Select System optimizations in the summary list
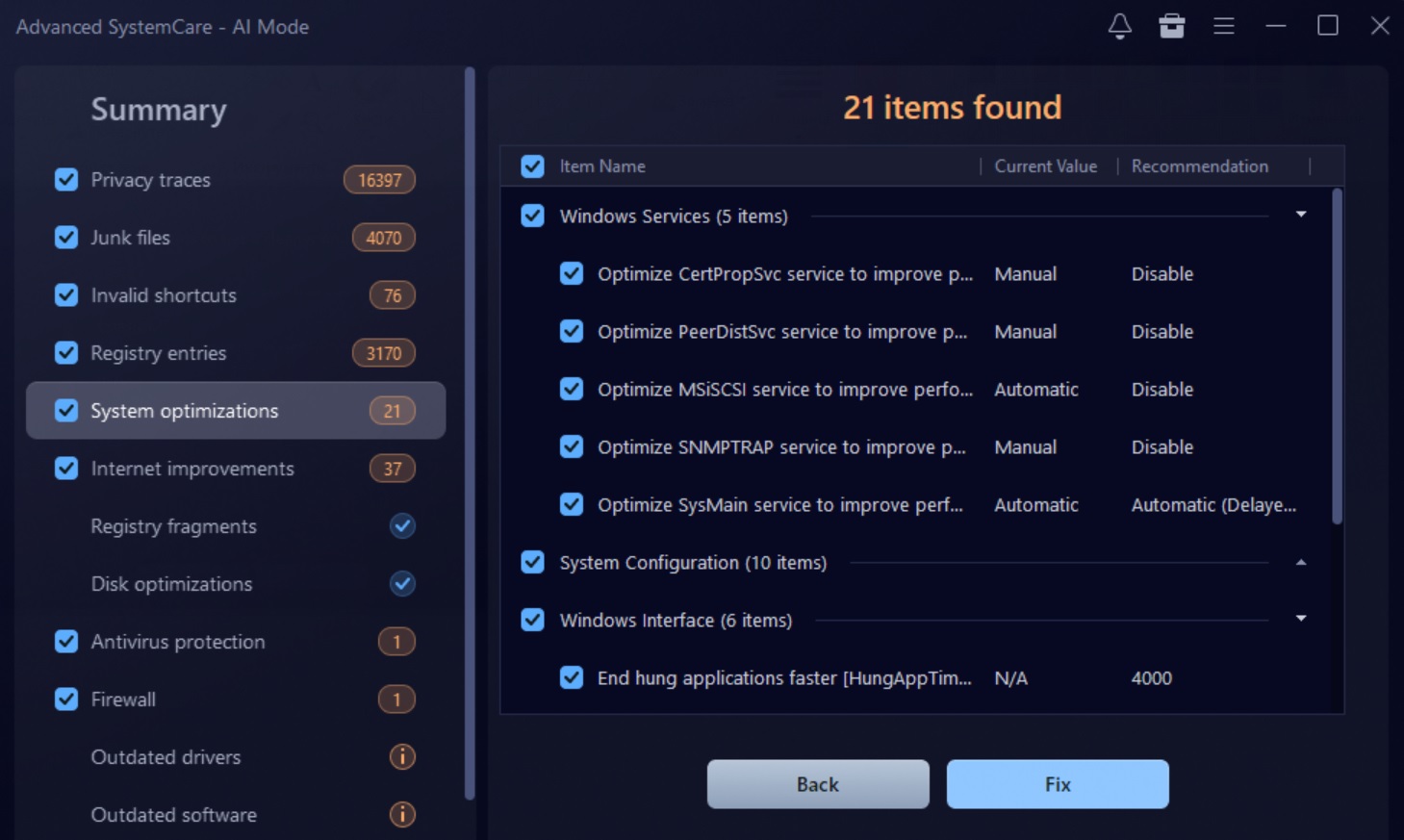This screenshot has height=840, width=1404. coord(236,411)
